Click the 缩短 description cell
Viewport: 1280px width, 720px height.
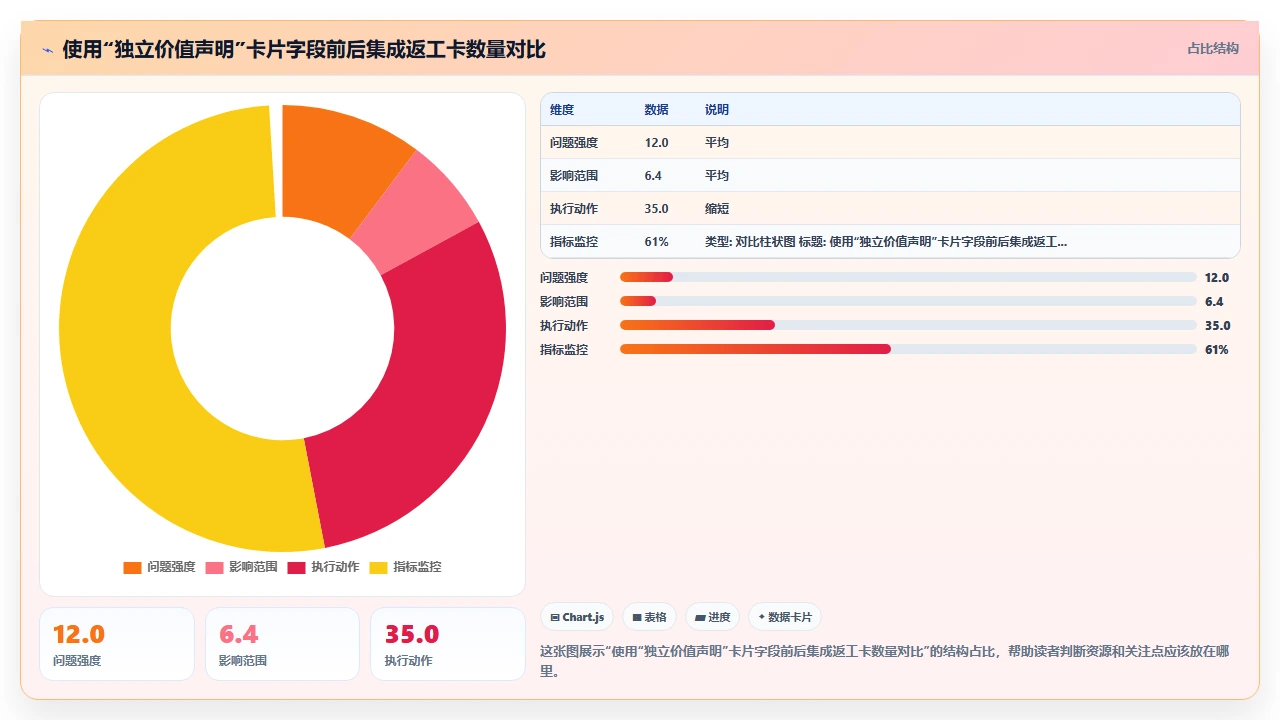pyautogui.click(x=717, y=209)
